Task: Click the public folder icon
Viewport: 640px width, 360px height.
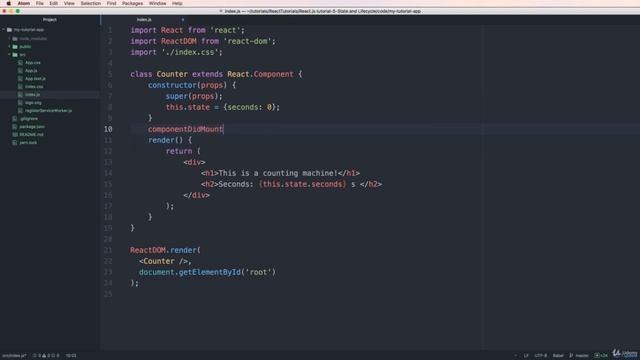Action: click(15, 47)
